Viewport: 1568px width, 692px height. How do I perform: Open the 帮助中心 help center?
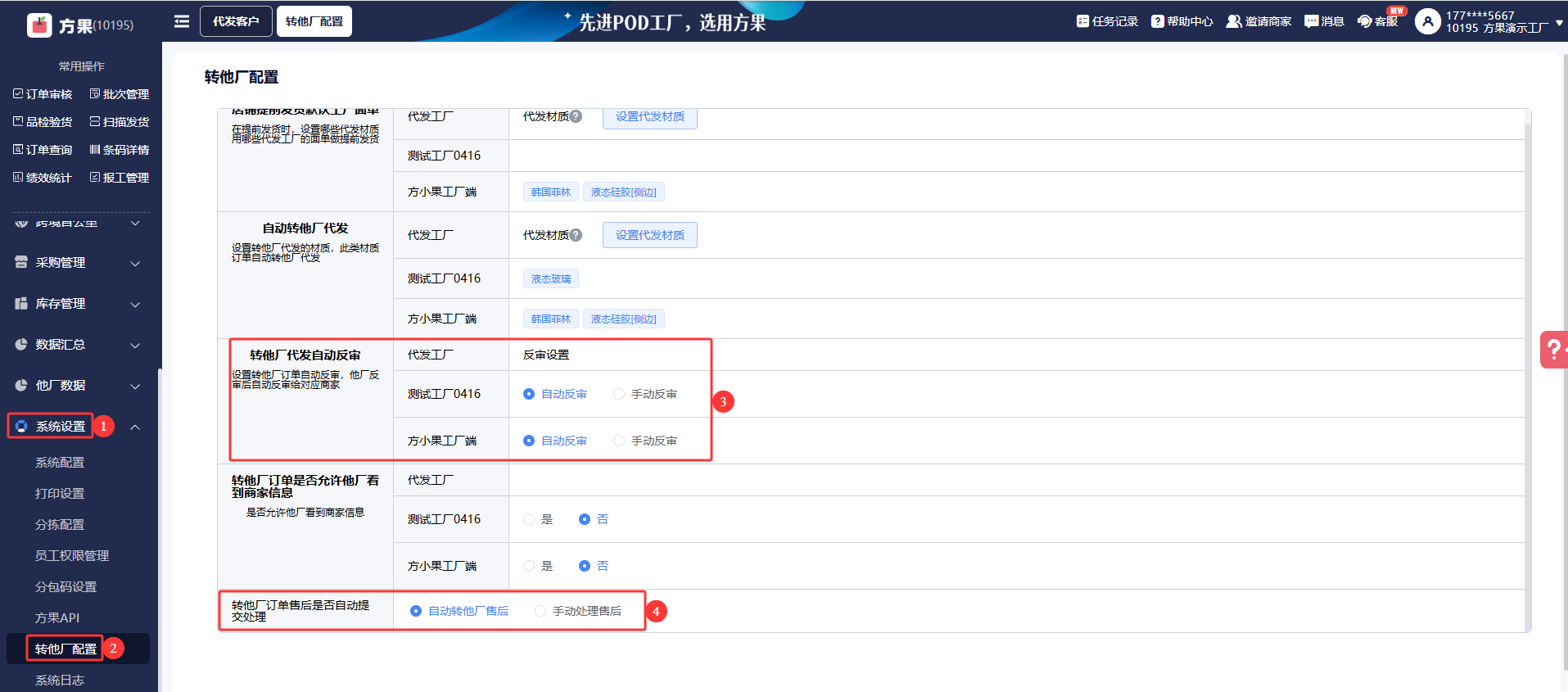click(1182, 21)
